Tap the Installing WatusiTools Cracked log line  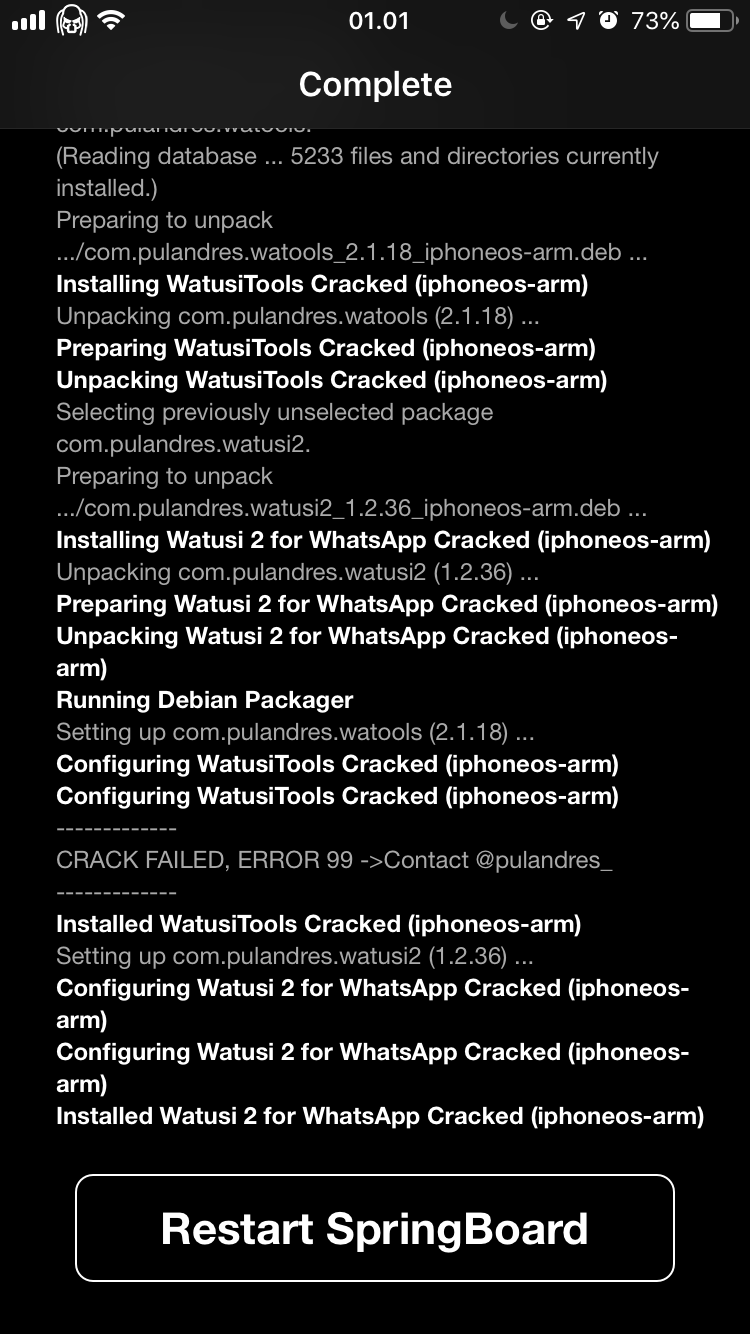pyautogui.click(x=321, y=284)
